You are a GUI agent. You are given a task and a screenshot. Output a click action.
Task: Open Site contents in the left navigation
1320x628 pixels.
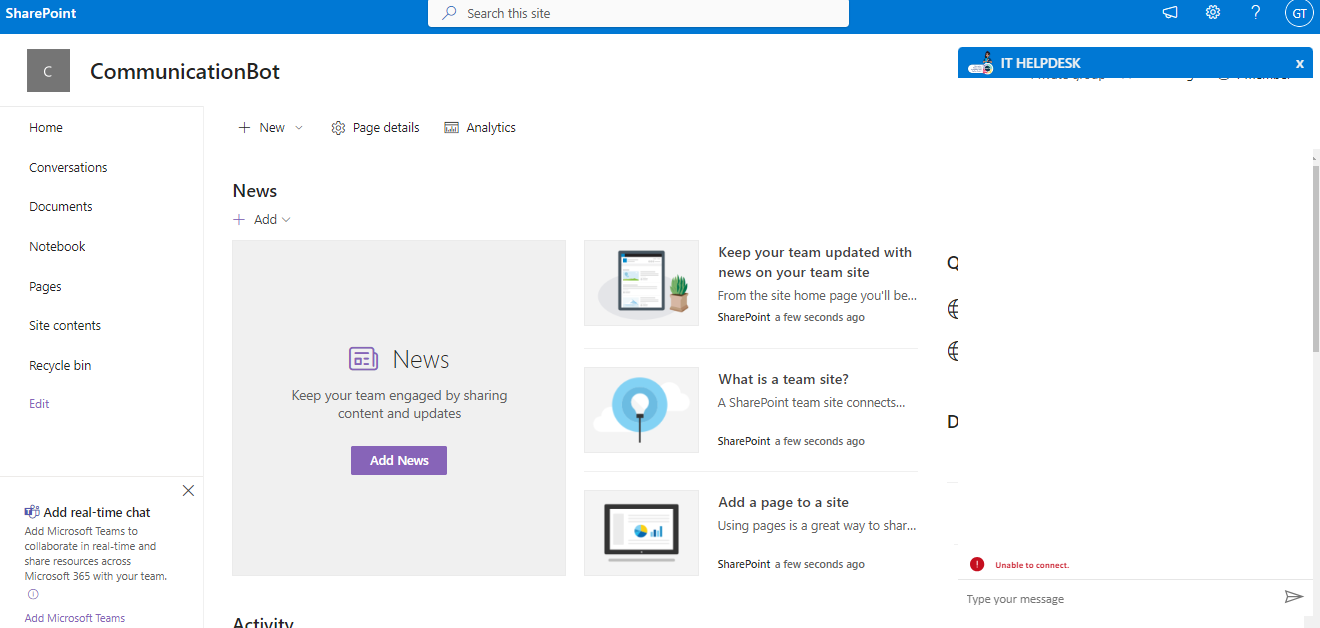(65, 326)
